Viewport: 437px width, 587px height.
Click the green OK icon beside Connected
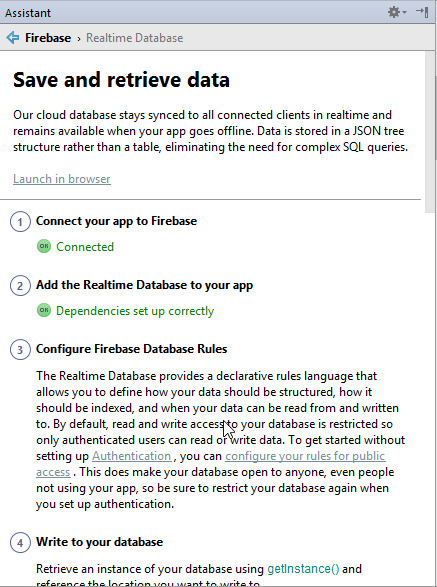pyautogui.click(x=44, y=246)
